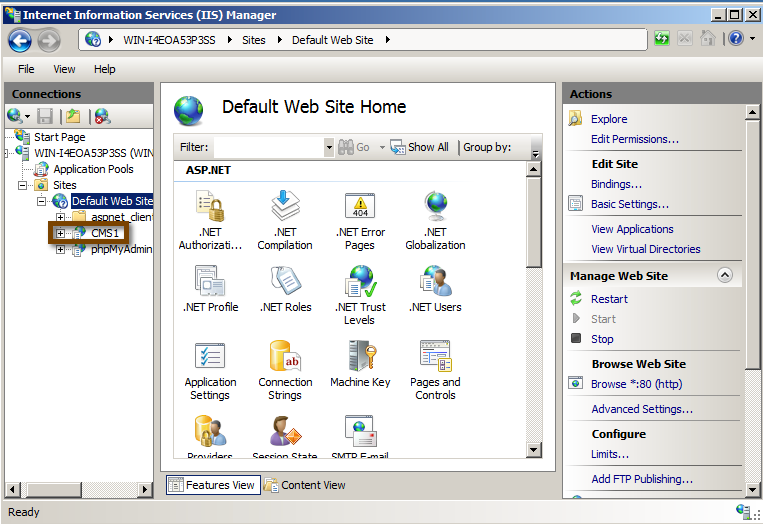Screen dimensions: 763x524
Task: Open .NET Error Pages feature
Action: pyautogui.click(x=360, y=220)
